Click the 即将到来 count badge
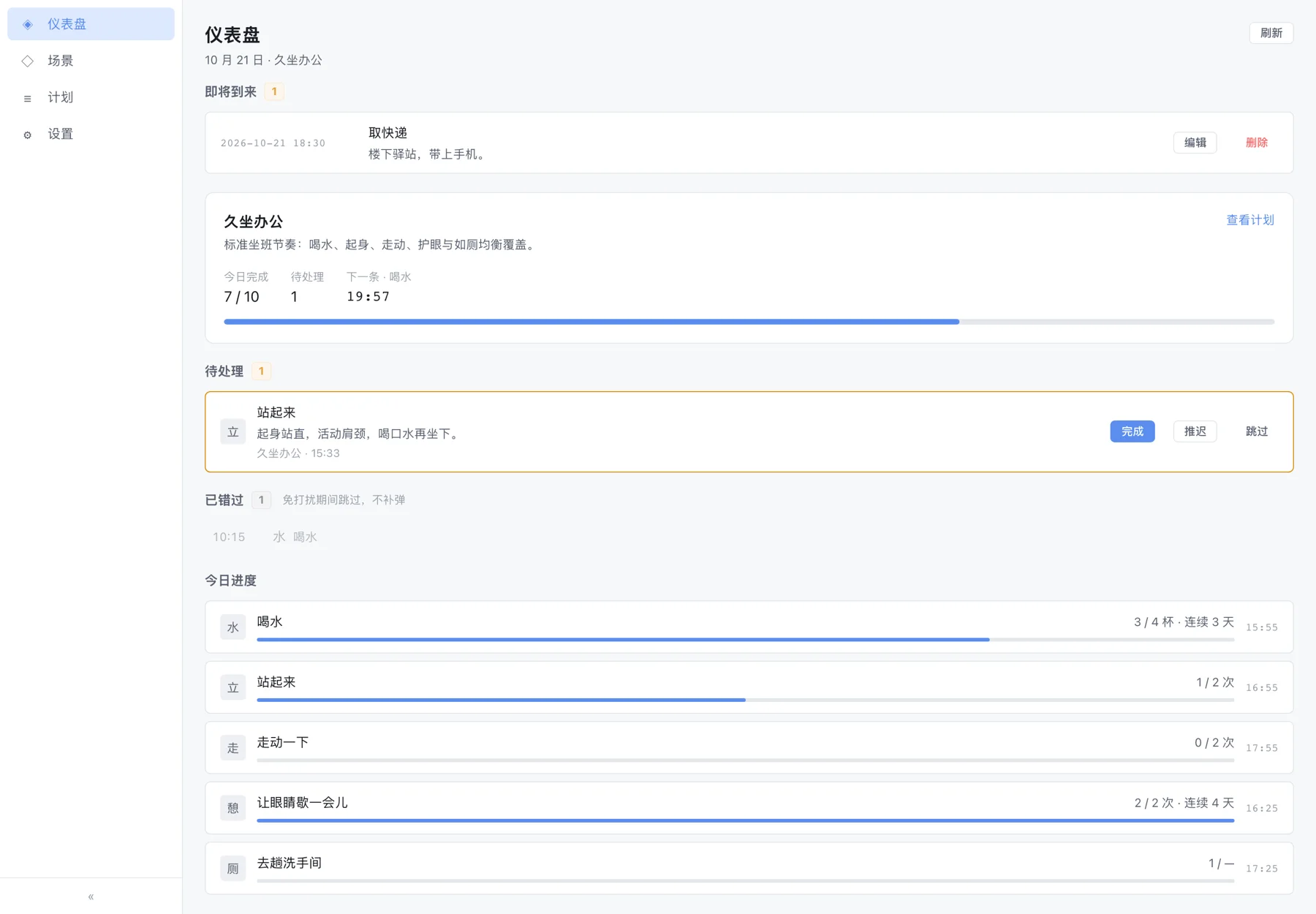1316x914 pixels. click(x=274, y=91)
